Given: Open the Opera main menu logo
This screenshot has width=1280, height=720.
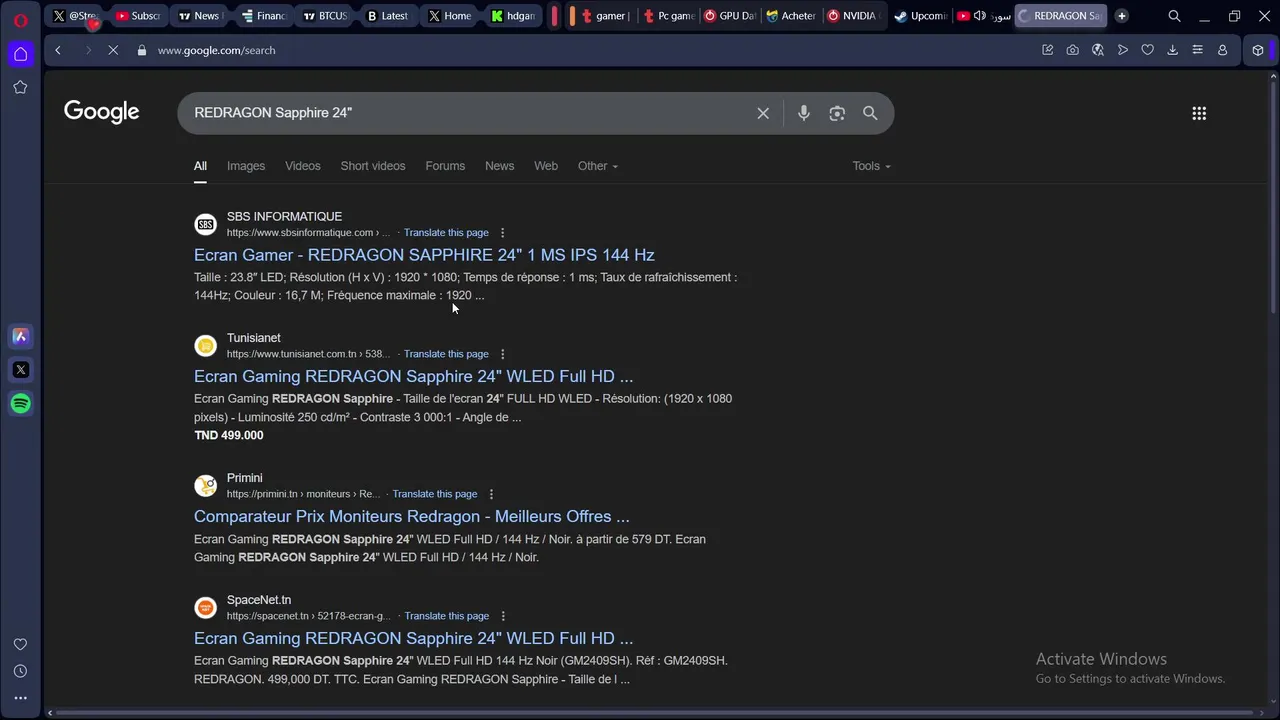Looking at the screenshot, I should pyautogui.click(x=20, y=20).
